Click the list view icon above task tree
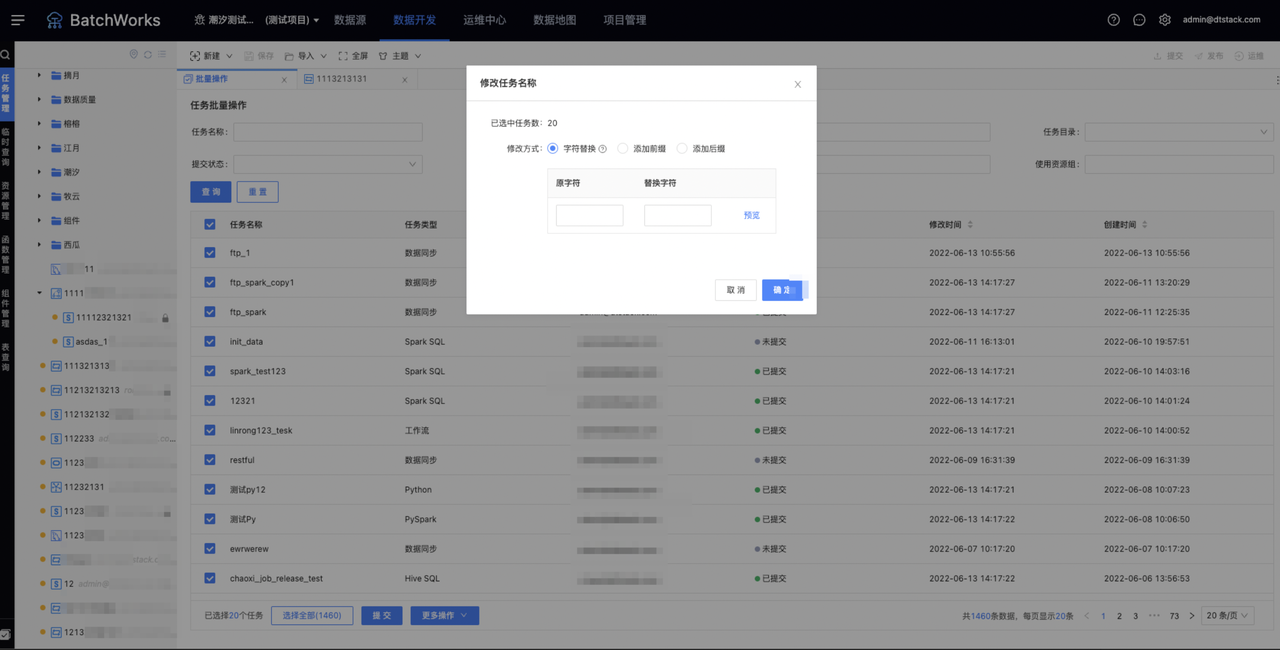 pos(162,55)
